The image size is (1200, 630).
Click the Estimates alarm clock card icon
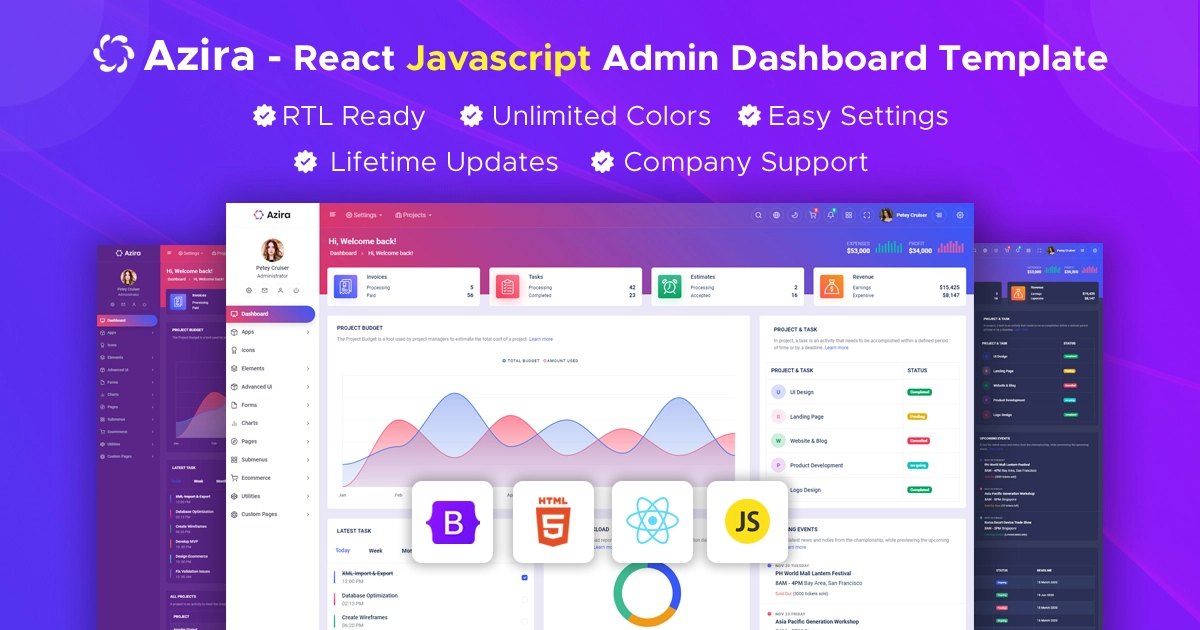[670, 286]
